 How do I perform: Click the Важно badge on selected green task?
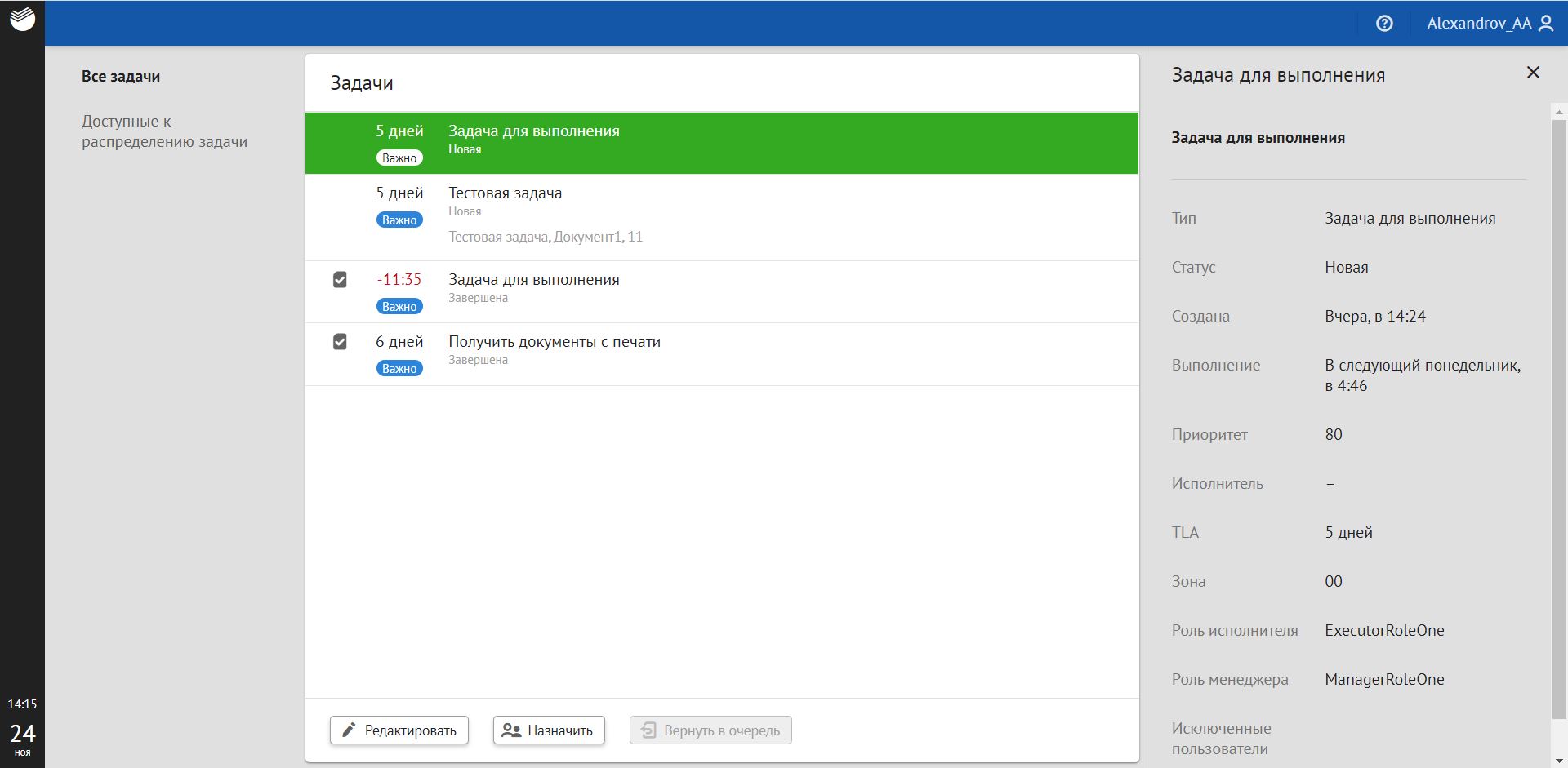(399, 158)
